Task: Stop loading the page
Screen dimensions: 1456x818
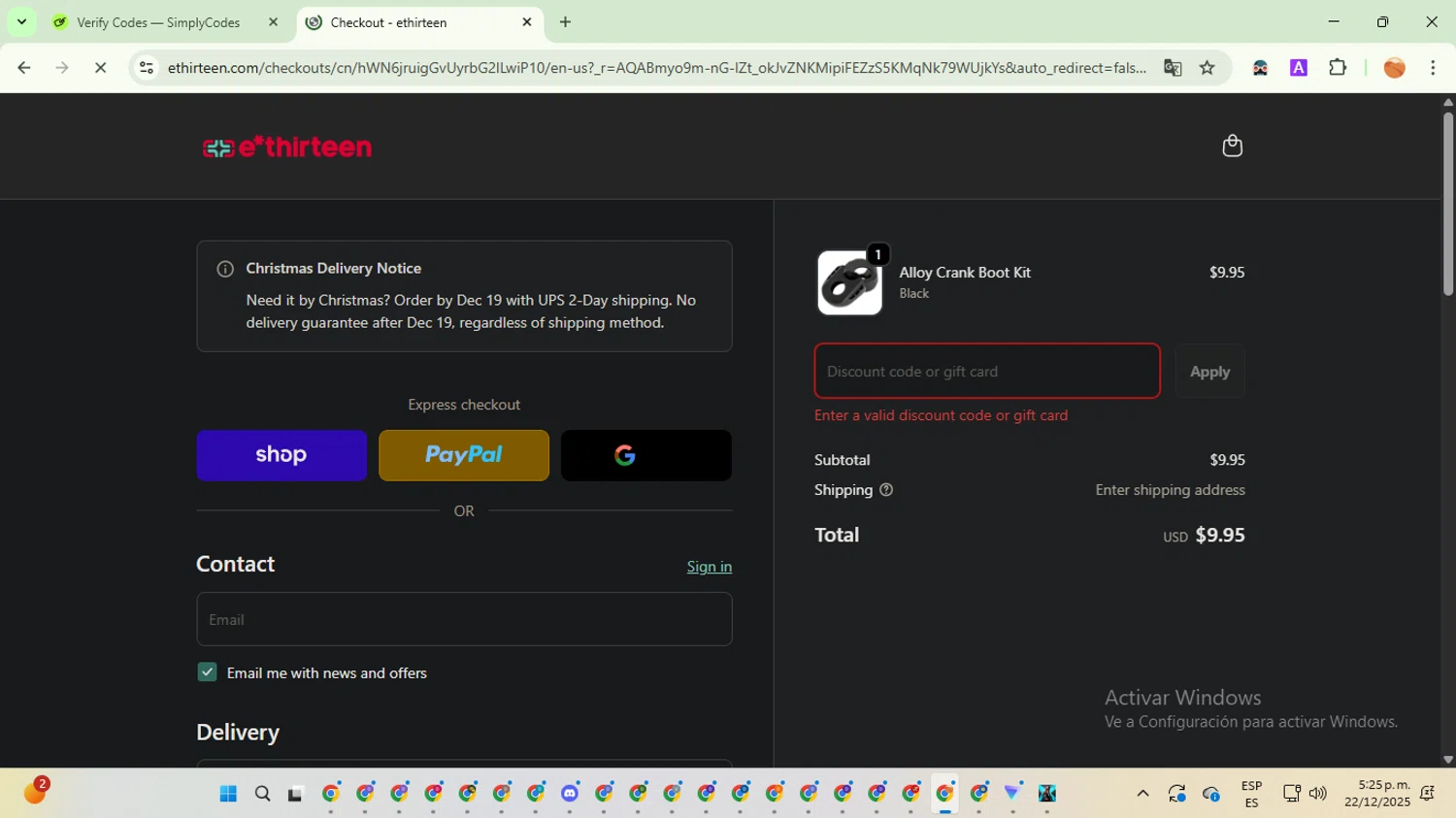Action: [100, 68]
